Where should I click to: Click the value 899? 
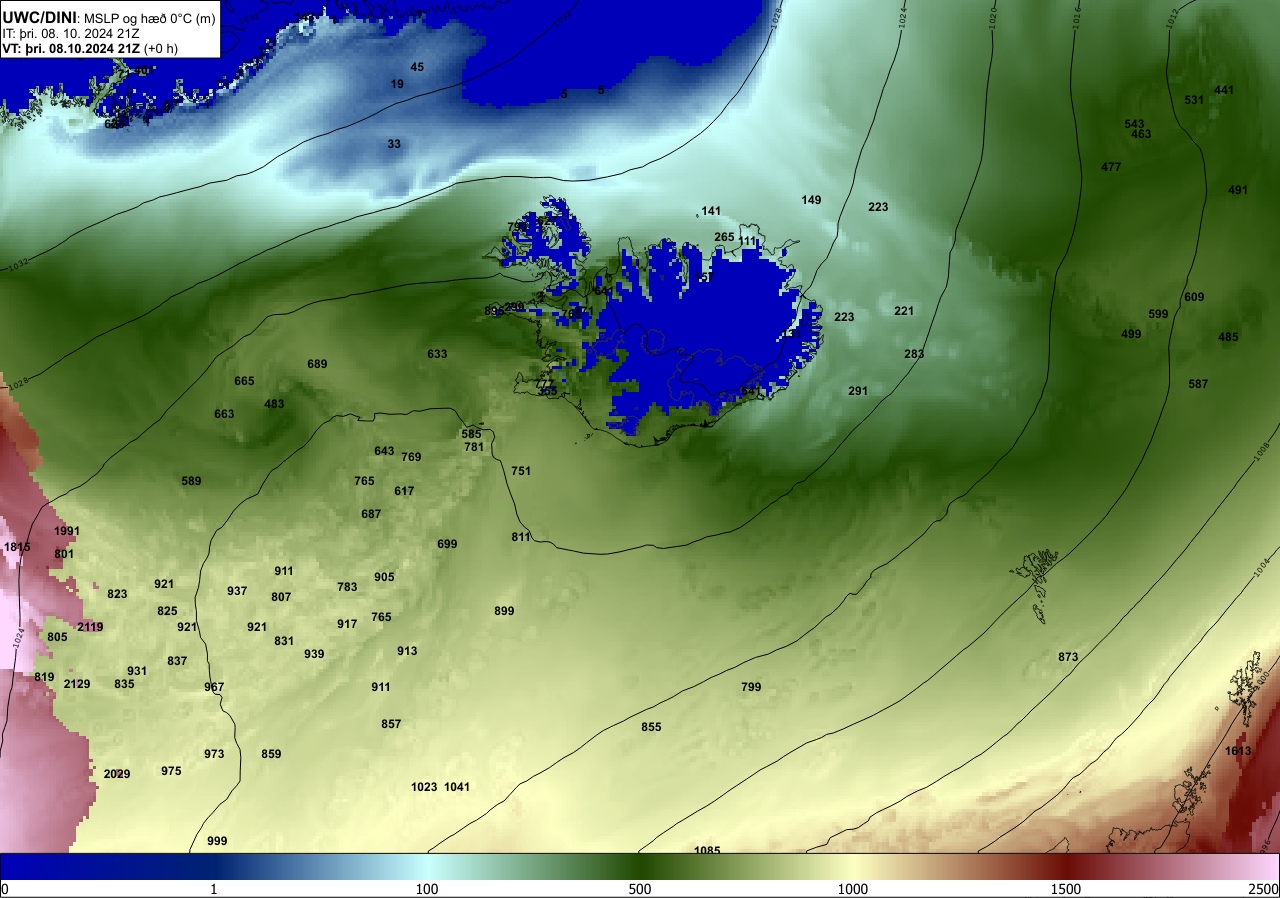[x=504, y=611]
